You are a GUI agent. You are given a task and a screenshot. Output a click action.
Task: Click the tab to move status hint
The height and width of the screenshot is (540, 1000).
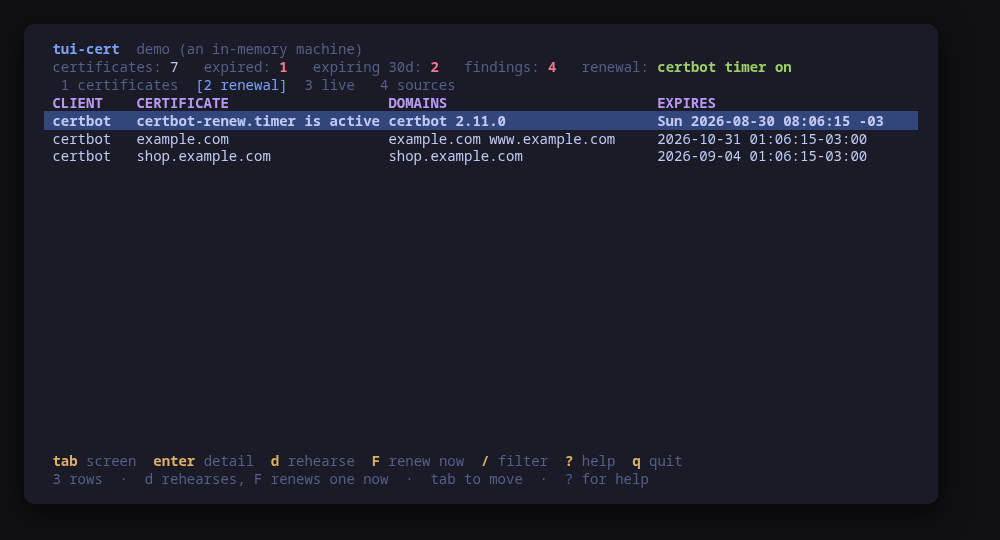[x=476, y=479]
